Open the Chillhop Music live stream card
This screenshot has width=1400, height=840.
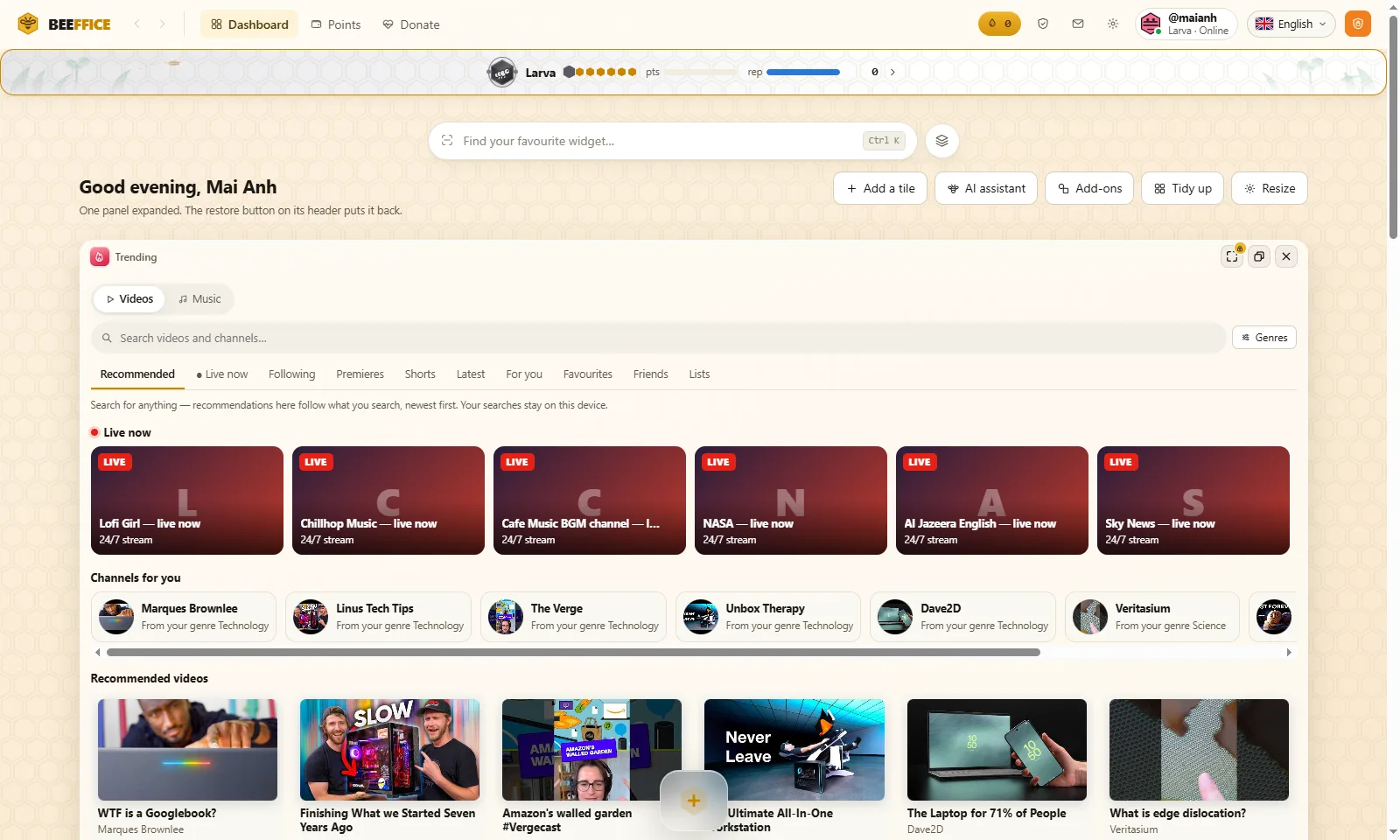(x=388, y=500)
